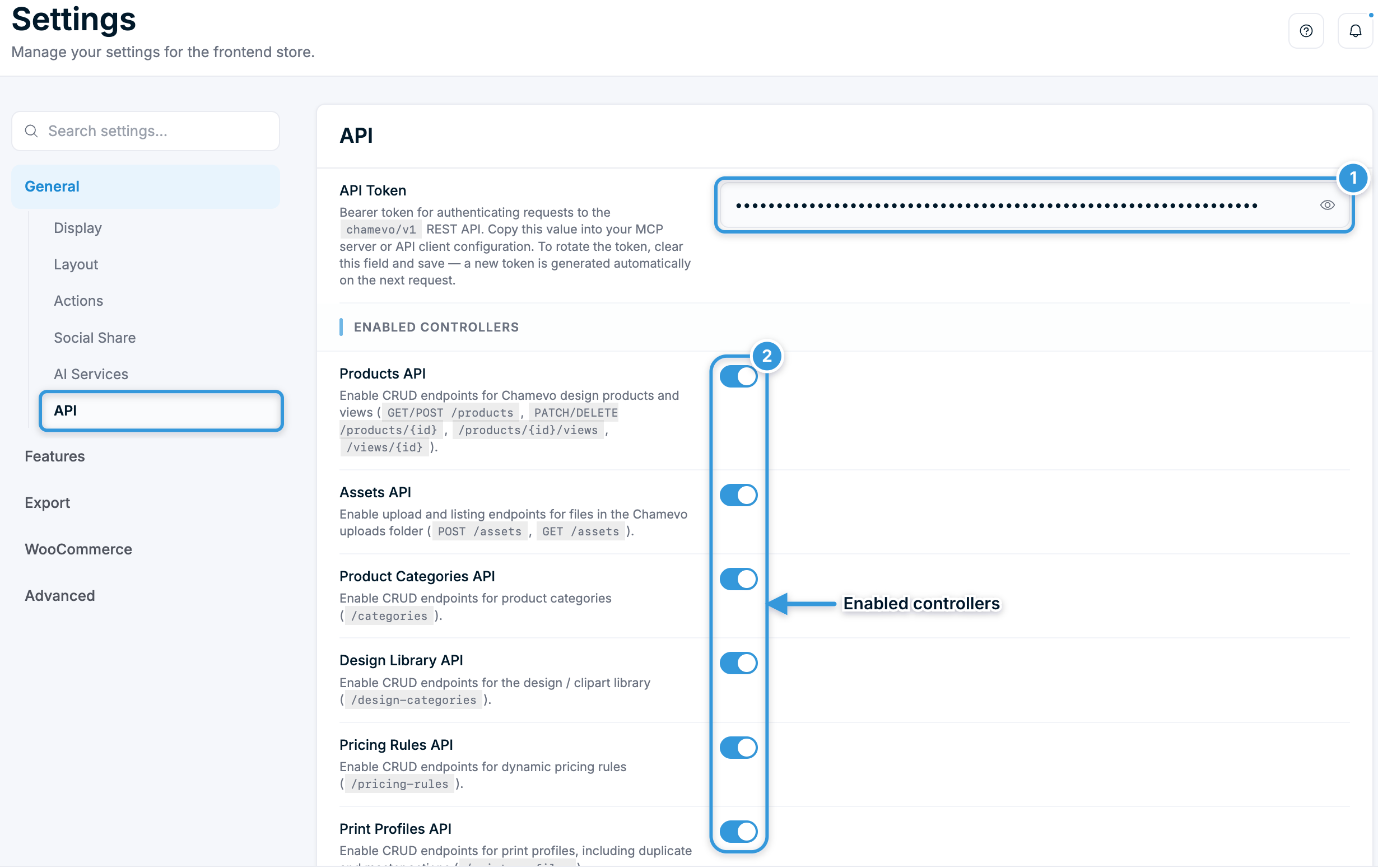The width and height of the screenshot is (1378, 868).
Task: Click the '/pricing-rules' code snippet
Action: click(399, 784)
